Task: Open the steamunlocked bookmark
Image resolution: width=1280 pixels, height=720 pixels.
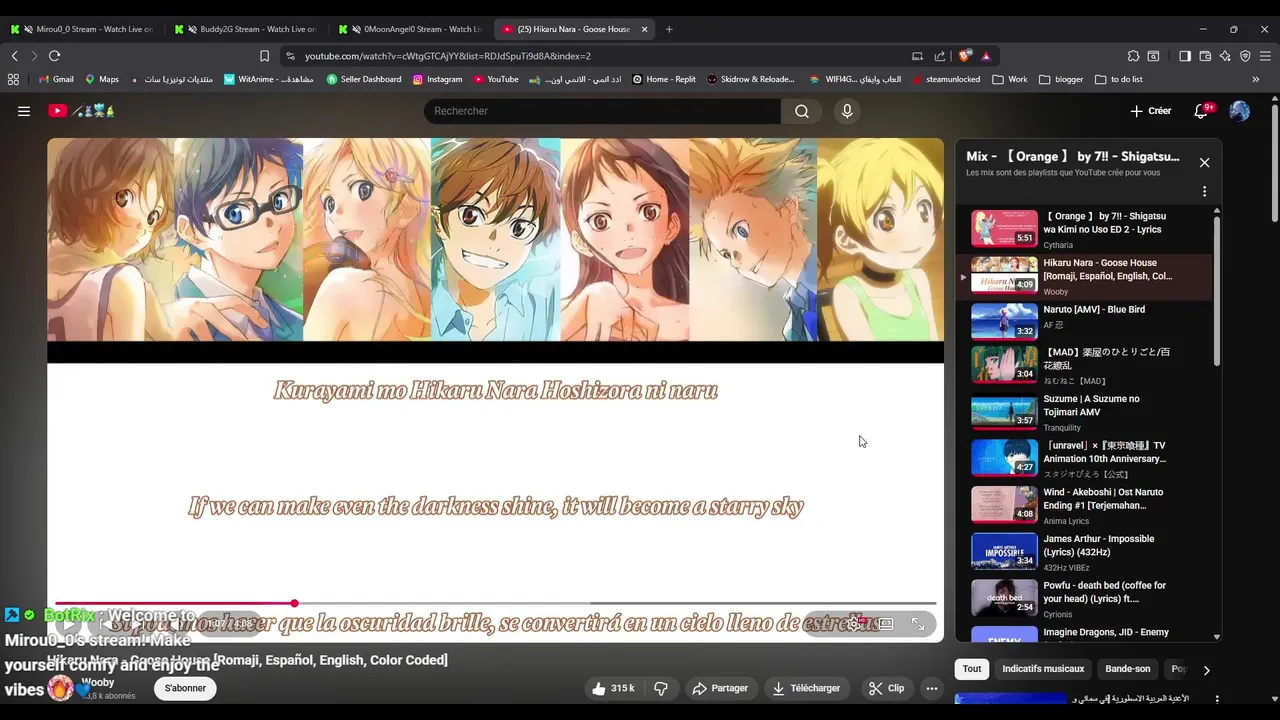Action: click(x=946, y=79)
